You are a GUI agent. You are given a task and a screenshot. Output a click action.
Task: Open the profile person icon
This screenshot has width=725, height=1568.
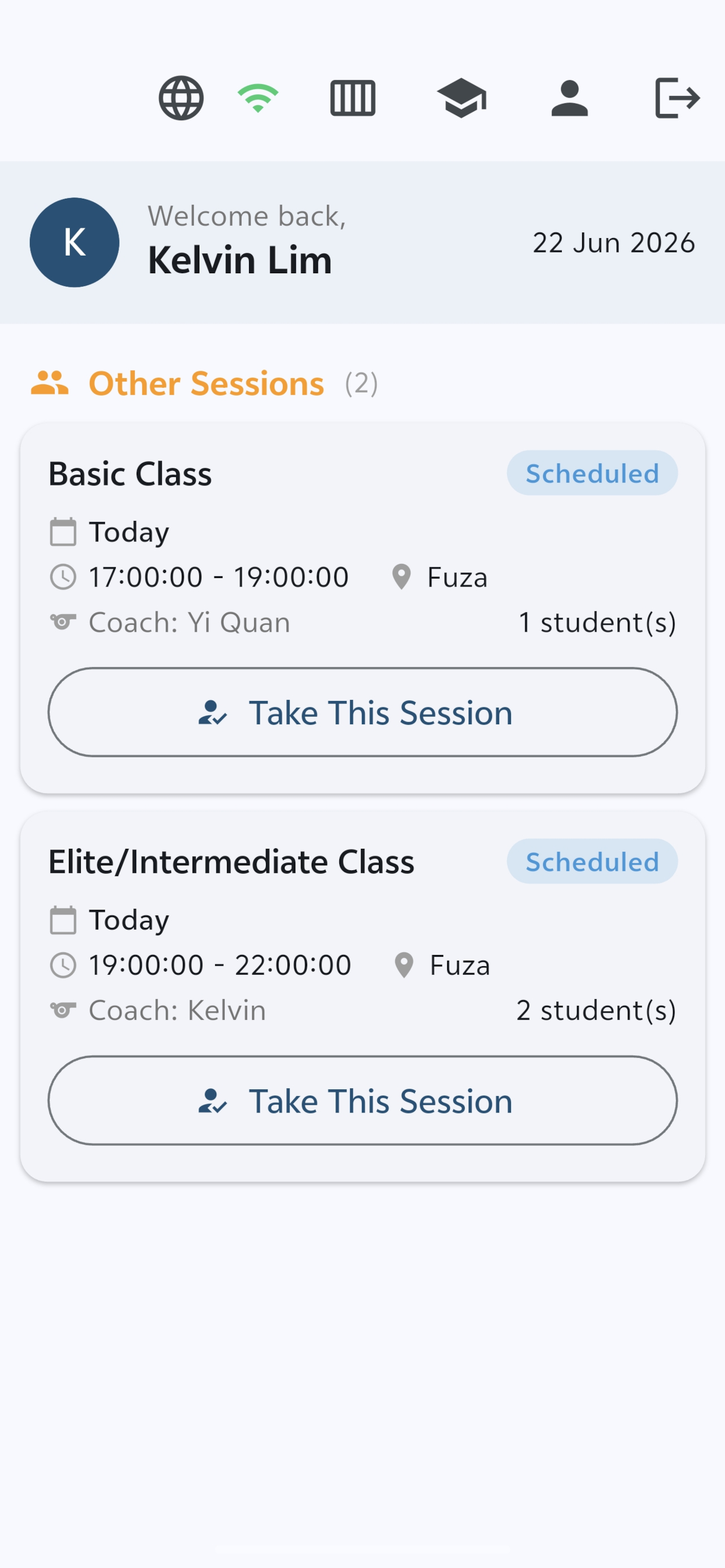(570, 98)
